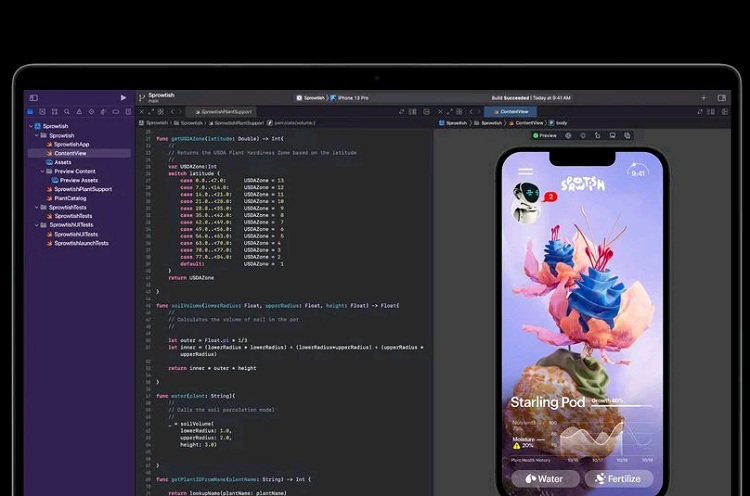This screenshot has height=496, width=750.
Task: Open the Debug navigator icon
Action: [103, 112]
